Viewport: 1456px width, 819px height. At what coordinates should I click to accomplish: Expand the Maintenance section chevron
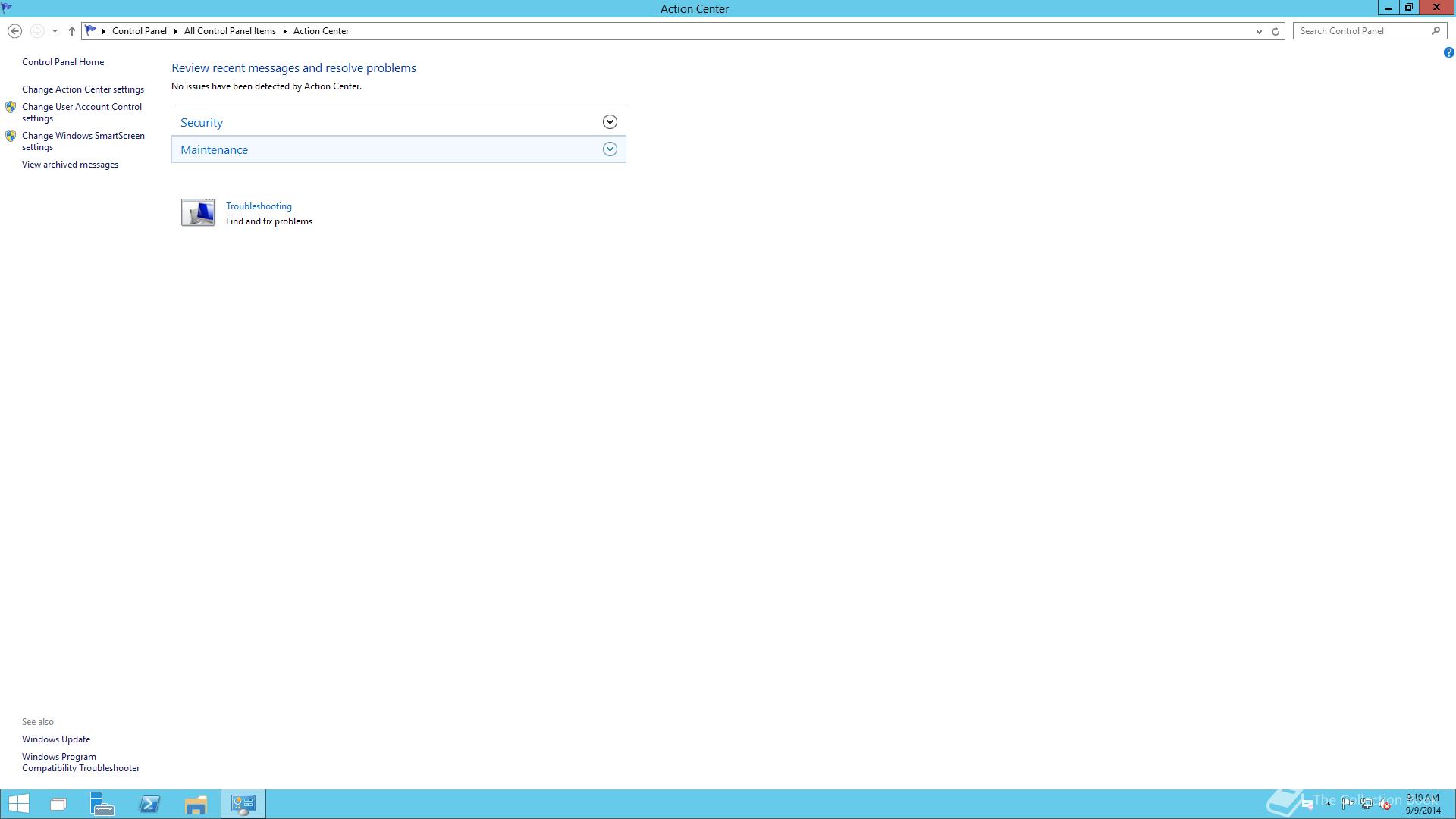[610, 149]
